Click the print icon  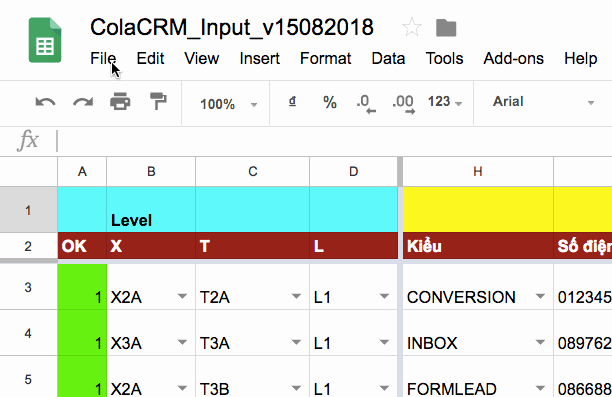tap(120, 101)
